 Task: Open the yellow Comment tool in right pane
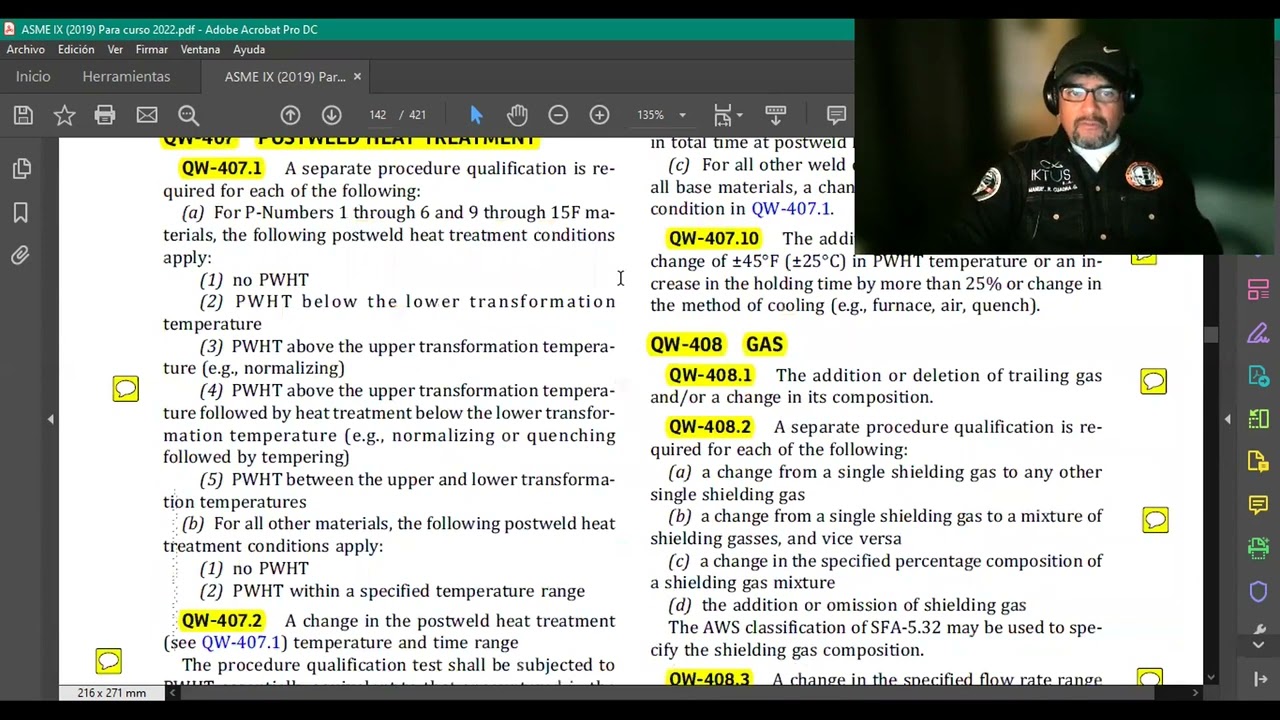point(1258,505)
